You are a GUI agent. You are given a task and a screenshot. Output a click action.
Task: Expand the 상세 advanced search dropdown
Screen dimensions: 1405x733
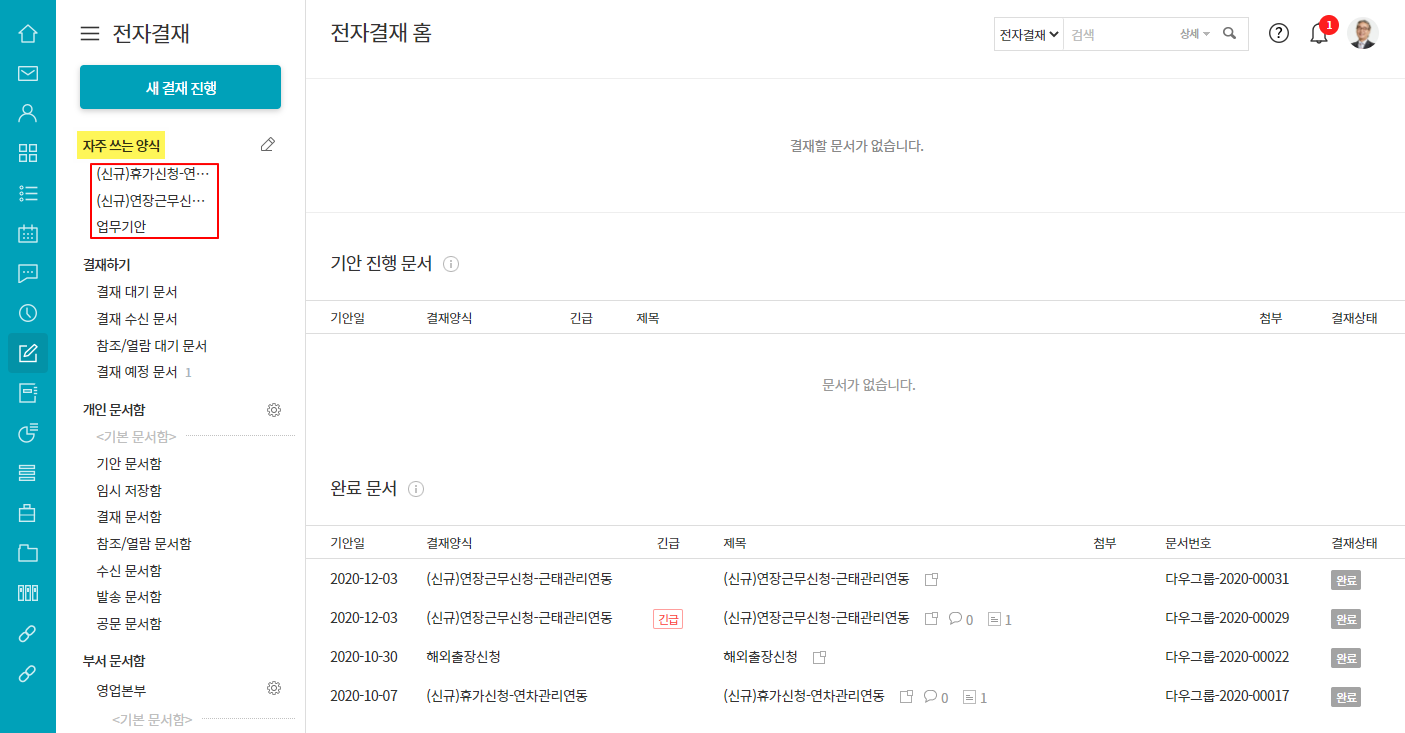[1194, 34]
